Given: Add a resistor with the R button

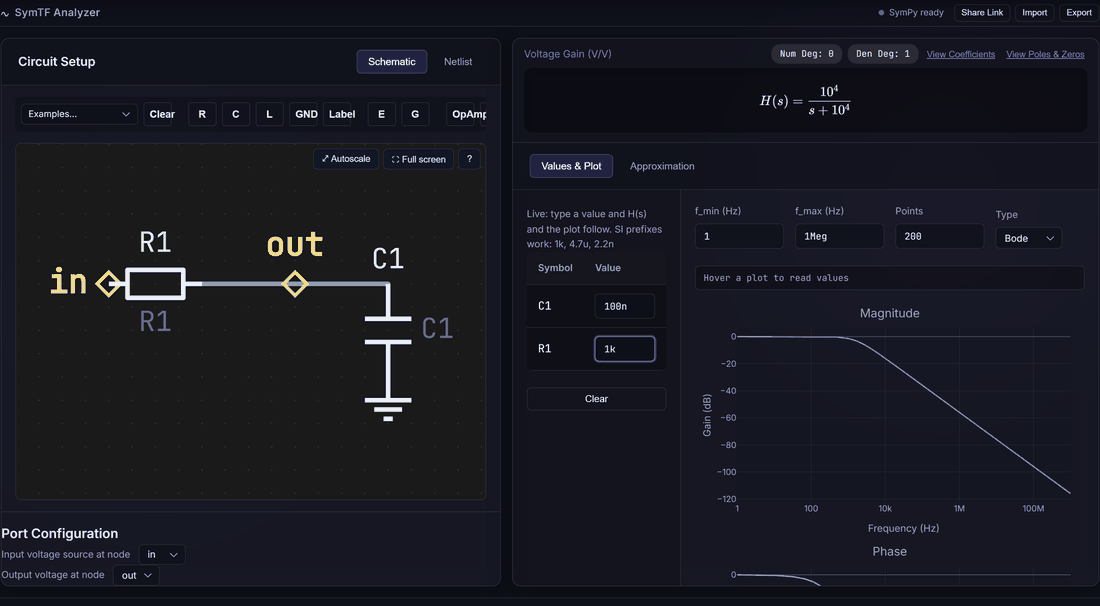Looking at the screenshot, I should [202, 114].
